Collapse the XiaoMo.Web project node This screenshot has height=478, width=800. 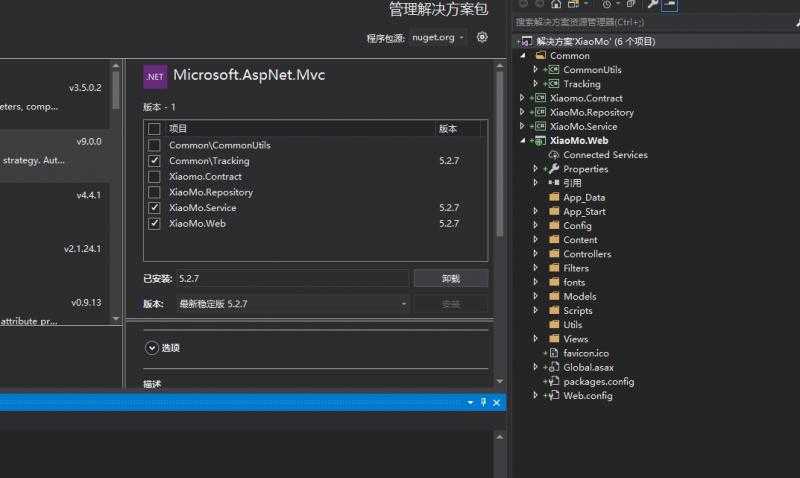coord(523,140)
